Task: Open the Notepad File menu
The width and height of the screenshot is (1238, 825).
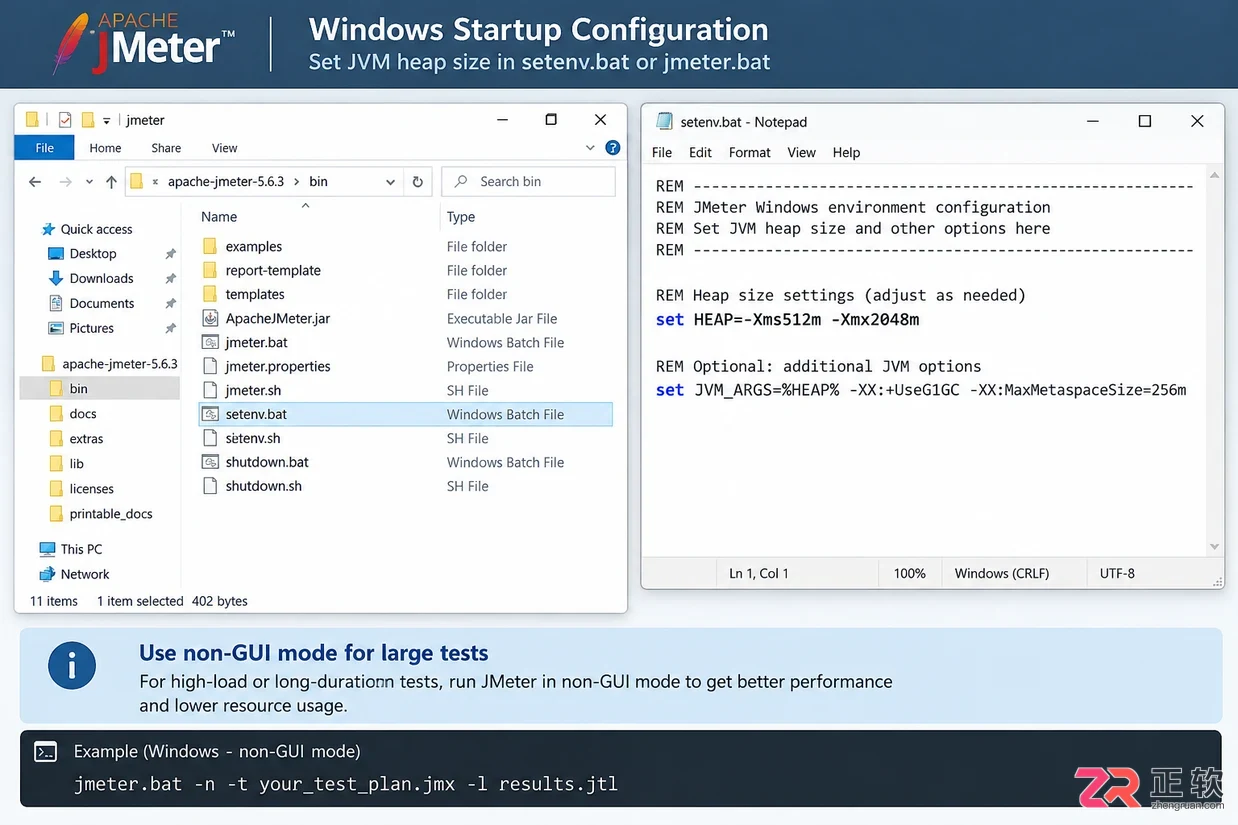Action: pos(662,153)
